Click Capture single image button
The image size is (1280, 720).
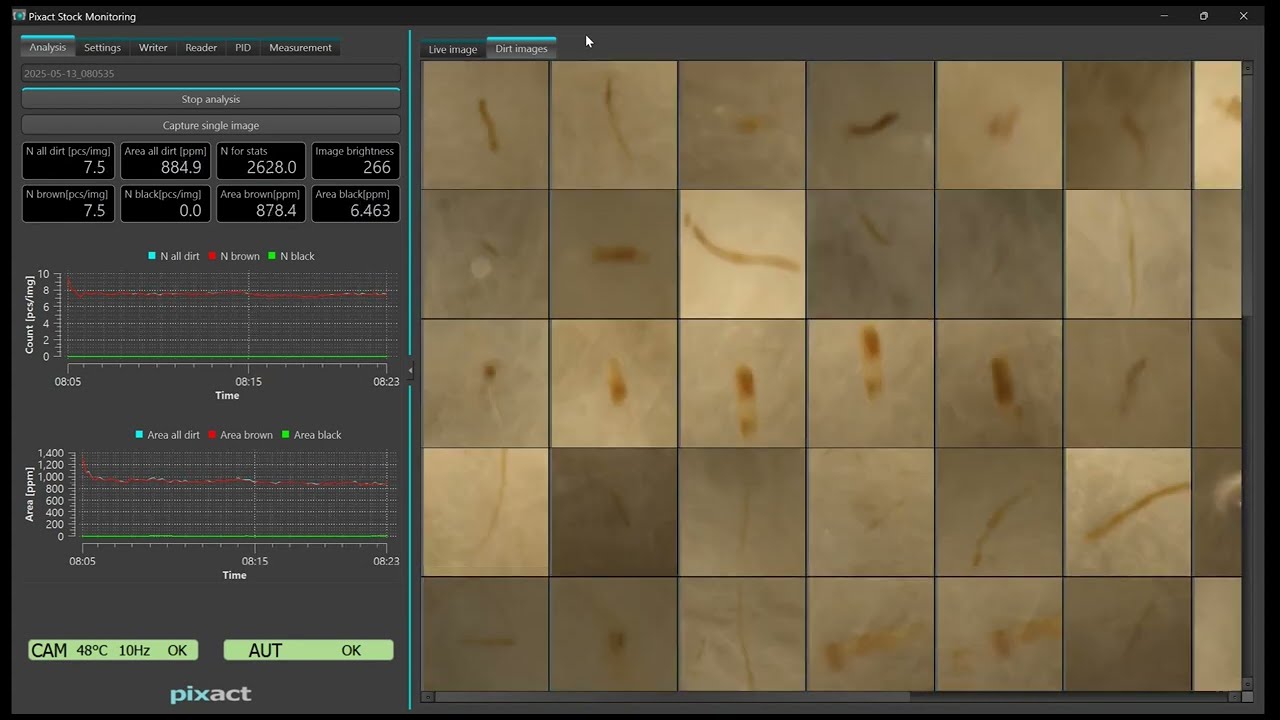pyautogui.click(x=211, y=125)
